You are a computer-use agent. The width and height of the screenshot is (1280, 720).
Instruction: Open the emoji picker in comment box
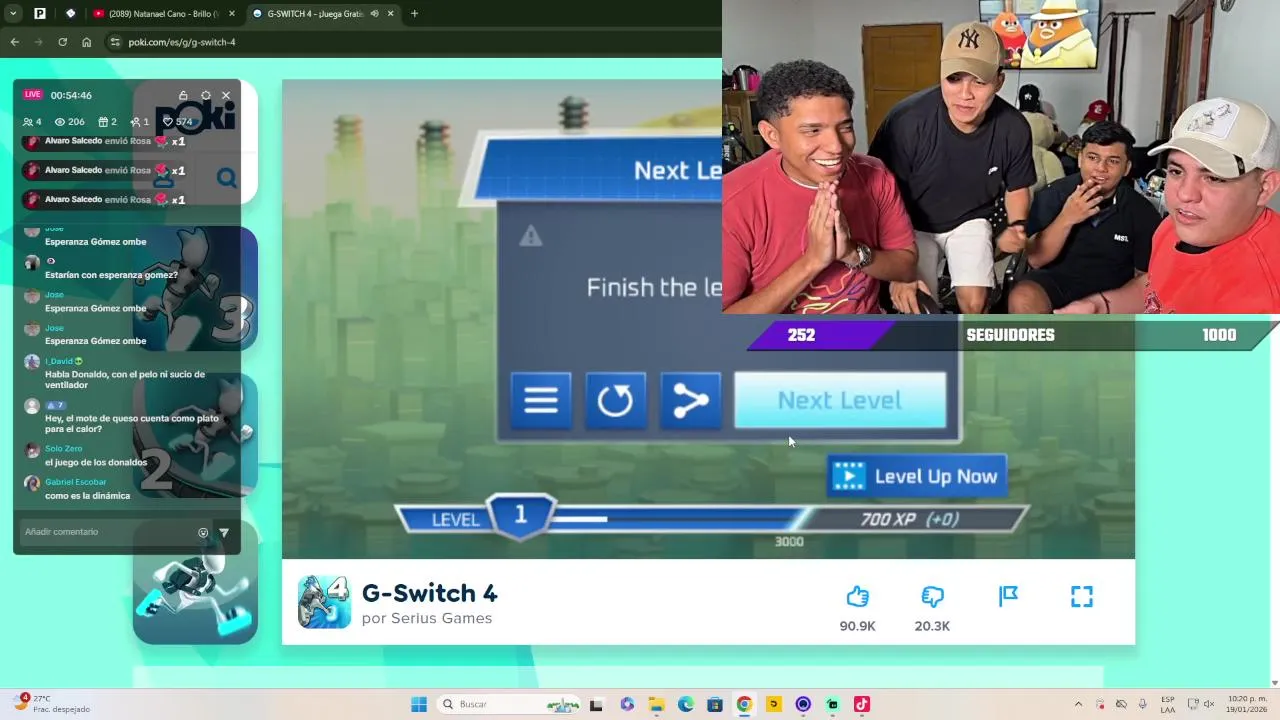(203, 533)
